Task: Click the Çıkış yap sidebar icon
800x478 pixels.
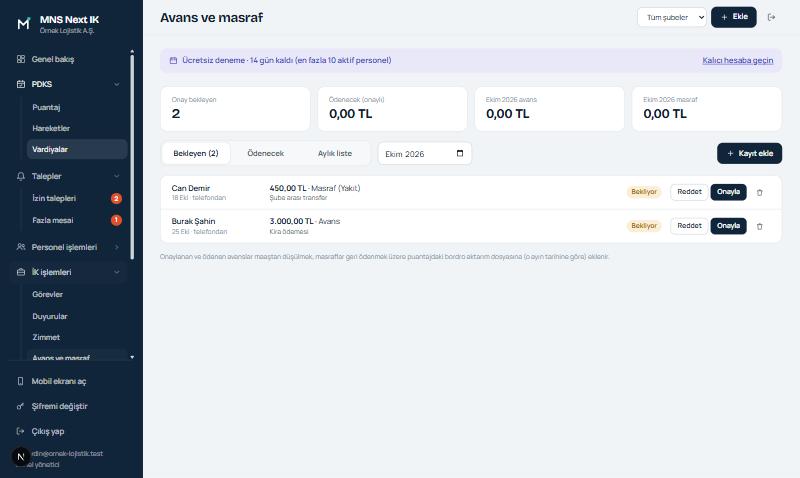Action: tap(20, 431)
